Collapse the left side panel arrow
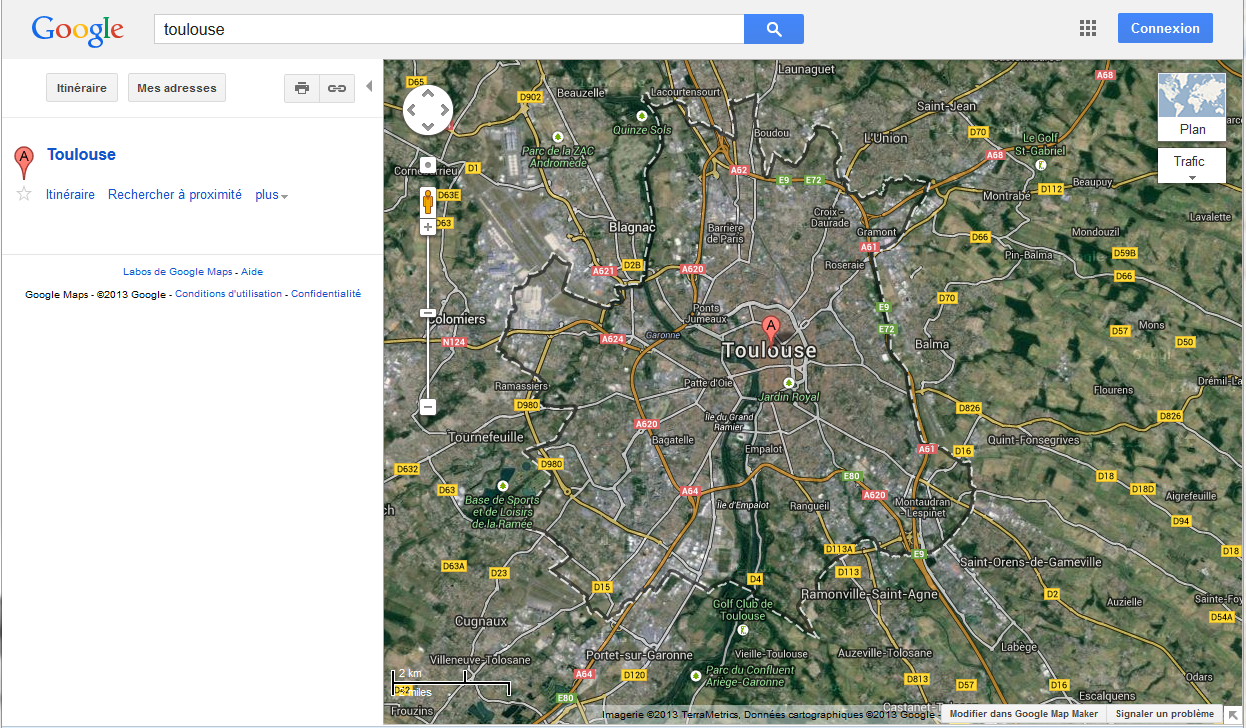Viewport: 1246px width, 728px height. click(369, 86)
